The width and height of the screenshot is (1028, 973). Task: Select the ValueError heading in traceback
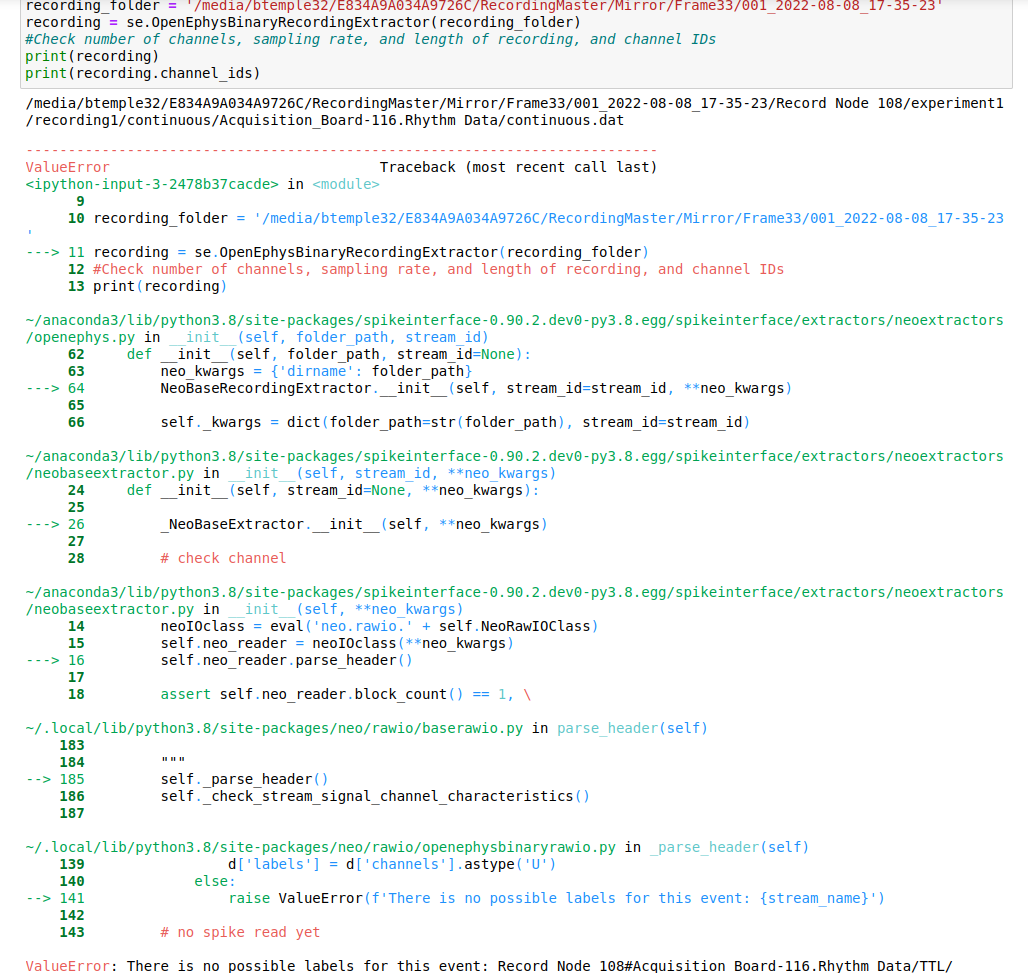pos(66,167)
